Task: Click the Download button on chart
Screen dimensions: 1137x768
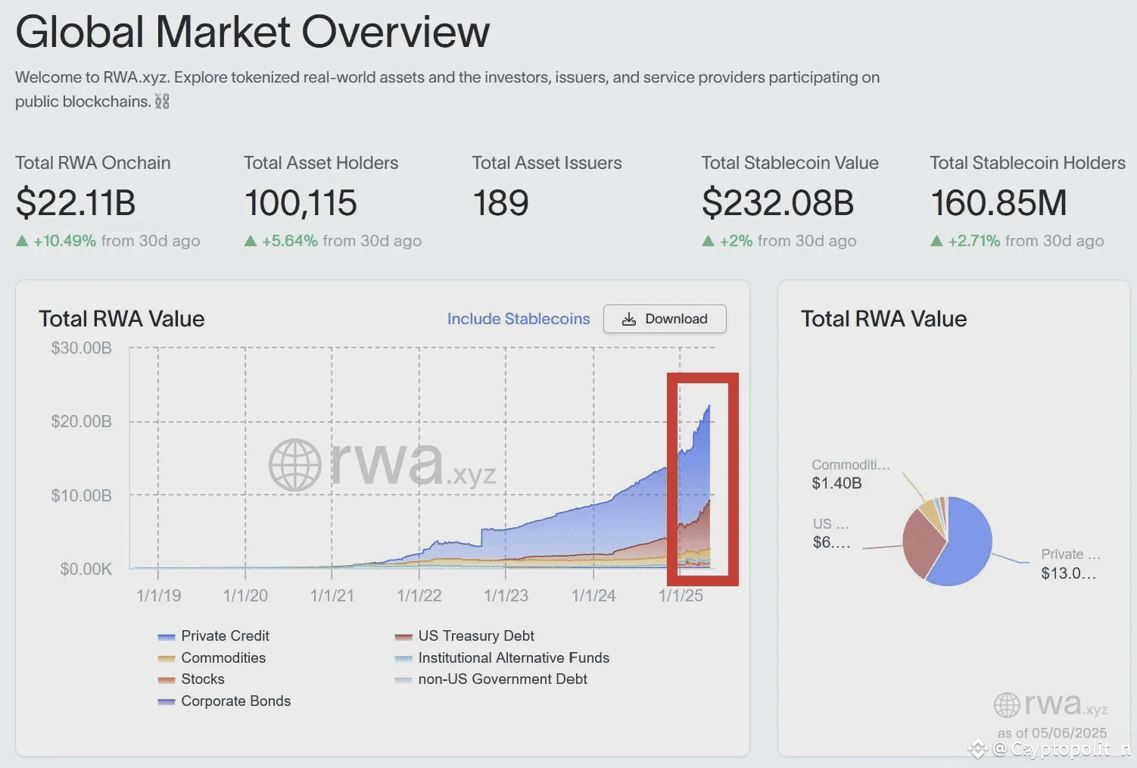Action: [664, 319]
